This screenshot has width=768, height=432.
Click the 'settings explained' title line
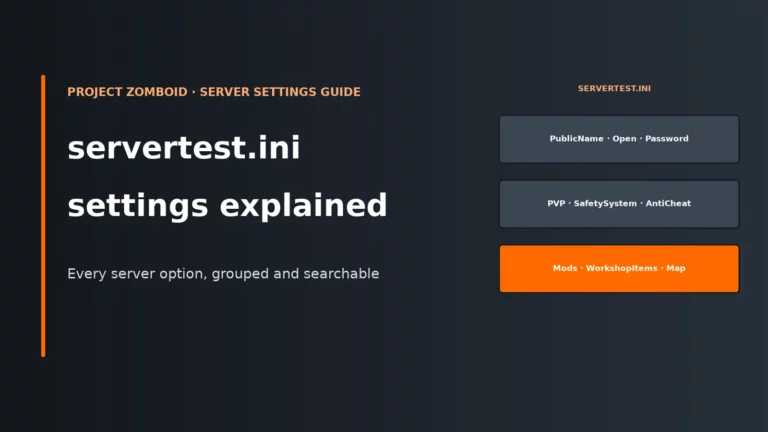click(x=227, y=206)
